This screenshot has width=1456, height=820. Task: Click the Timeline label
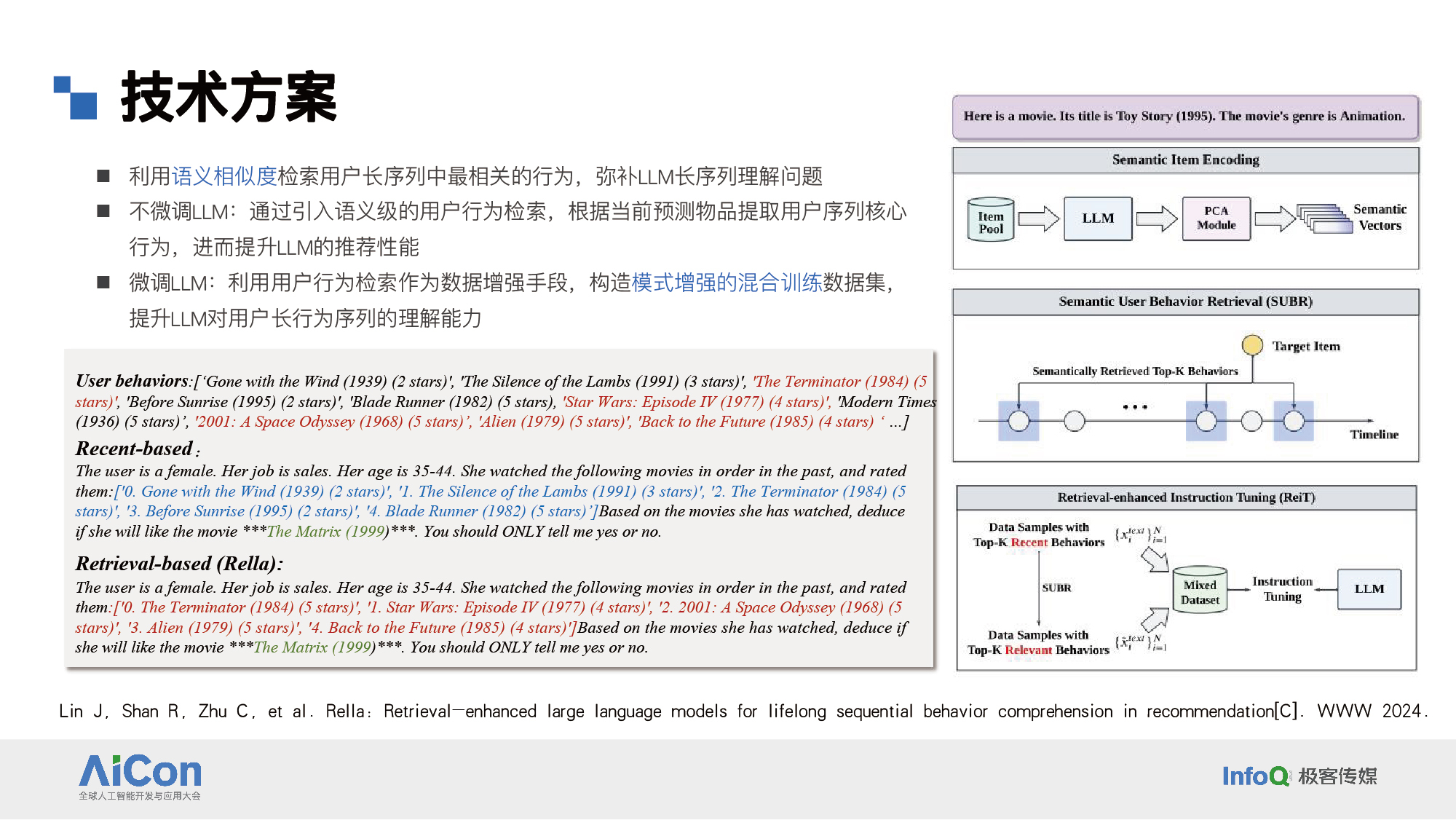(x=1374, y=435)
